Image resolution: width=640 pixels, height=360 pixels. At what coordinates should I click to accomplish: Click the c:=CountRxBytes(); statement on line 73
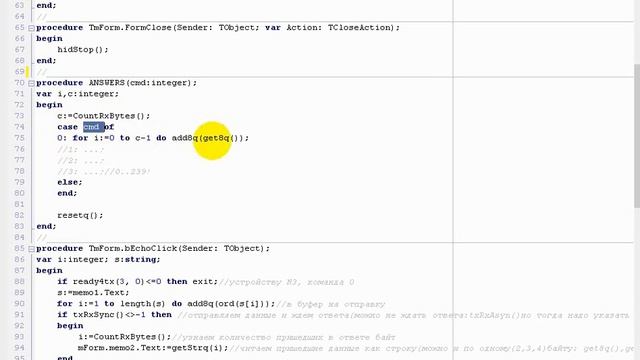pyautogui.click(x=104, y=116)
